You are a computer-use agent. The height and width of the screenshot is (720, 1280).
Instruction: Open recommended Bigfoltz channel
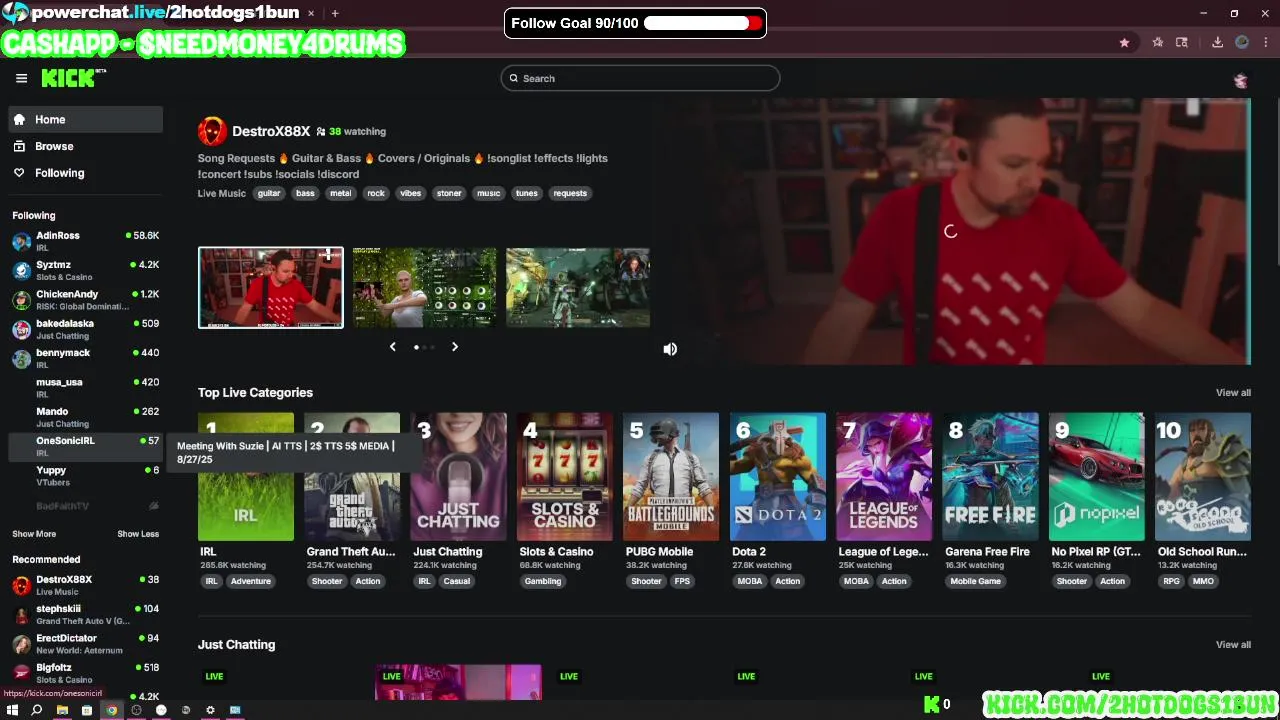85,673
